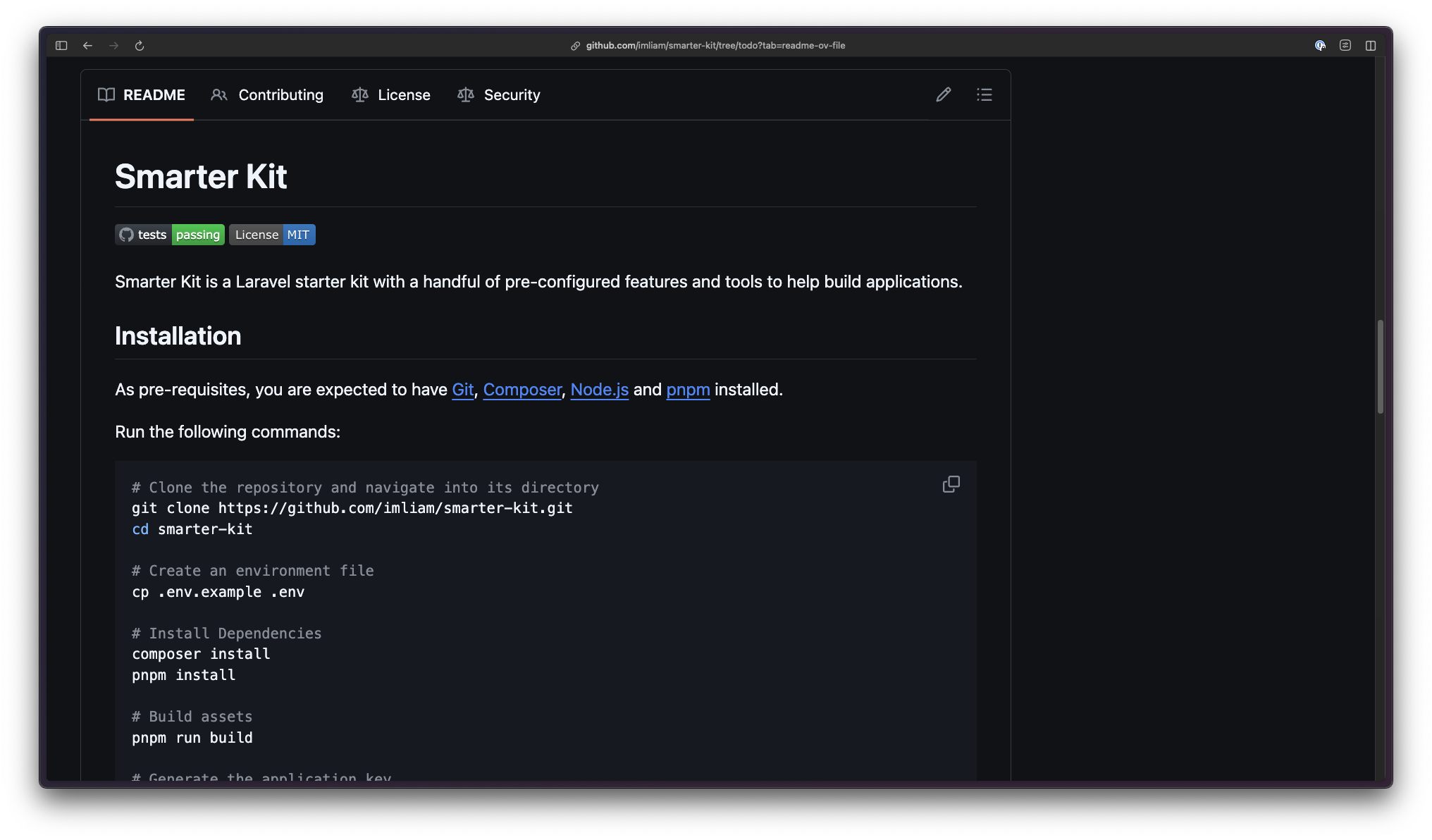This screenshot has width=1432, height=840.
Task: Click the link icon in address bar
Action: coord(576,45)
